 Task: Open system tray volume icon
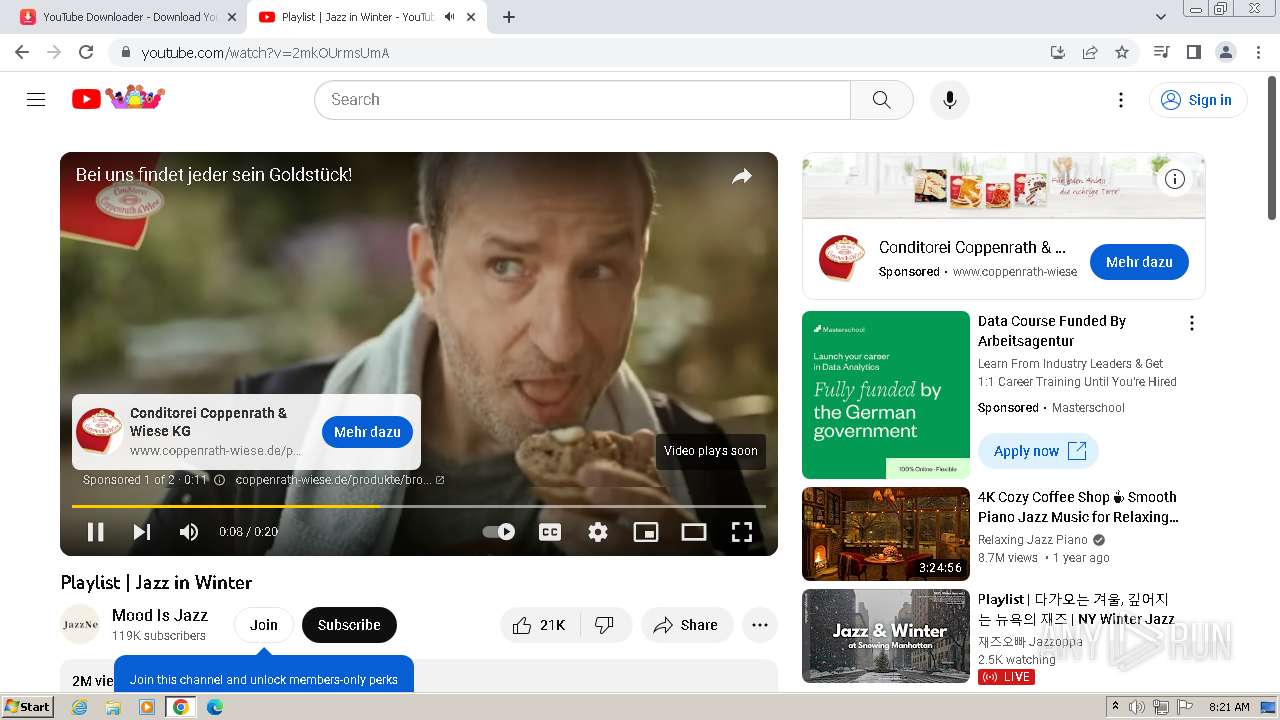(1136, 707)
